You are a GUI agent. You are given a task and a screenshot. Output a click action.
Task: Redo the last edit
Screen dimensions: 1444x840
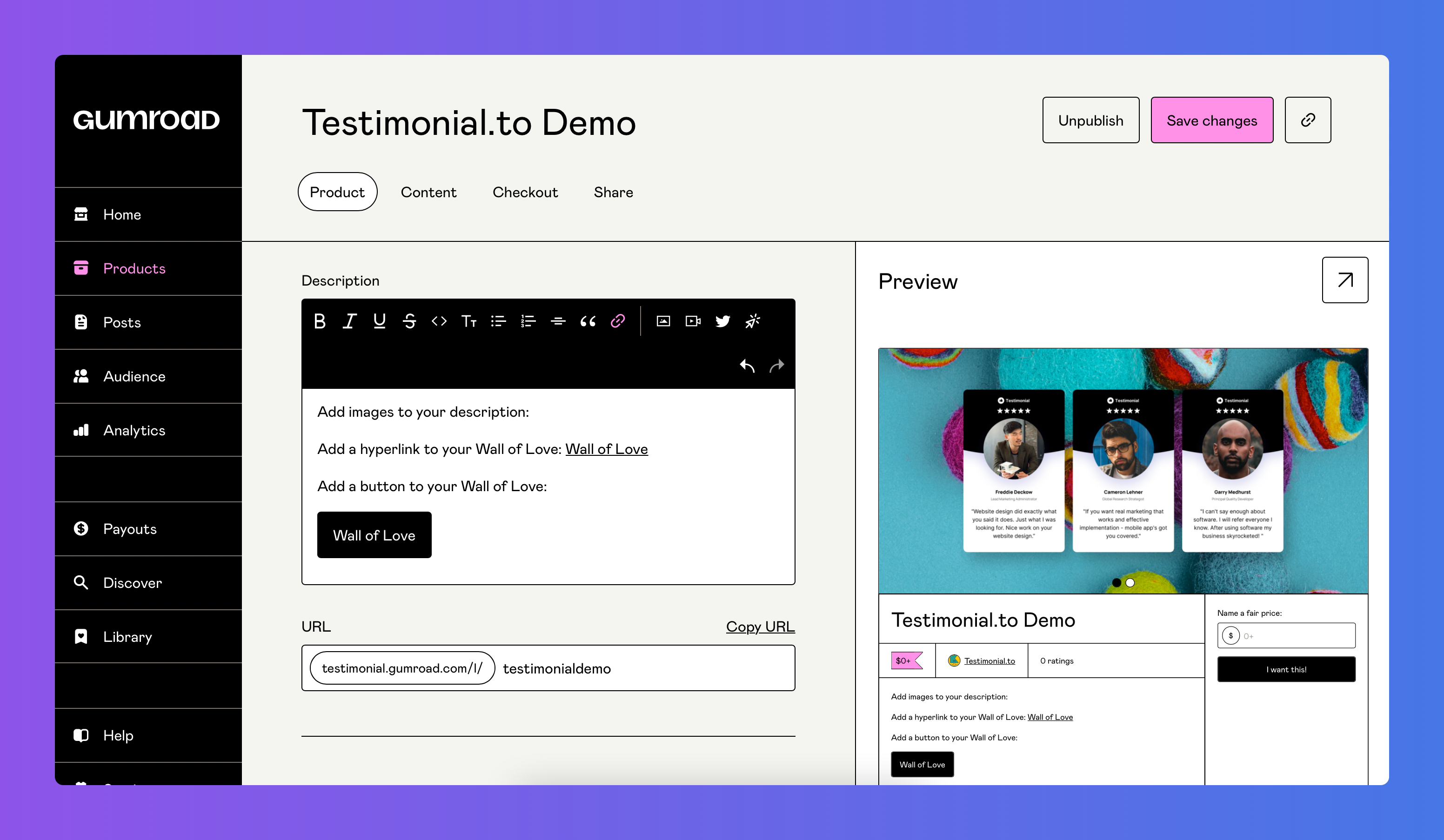(777, 366)
